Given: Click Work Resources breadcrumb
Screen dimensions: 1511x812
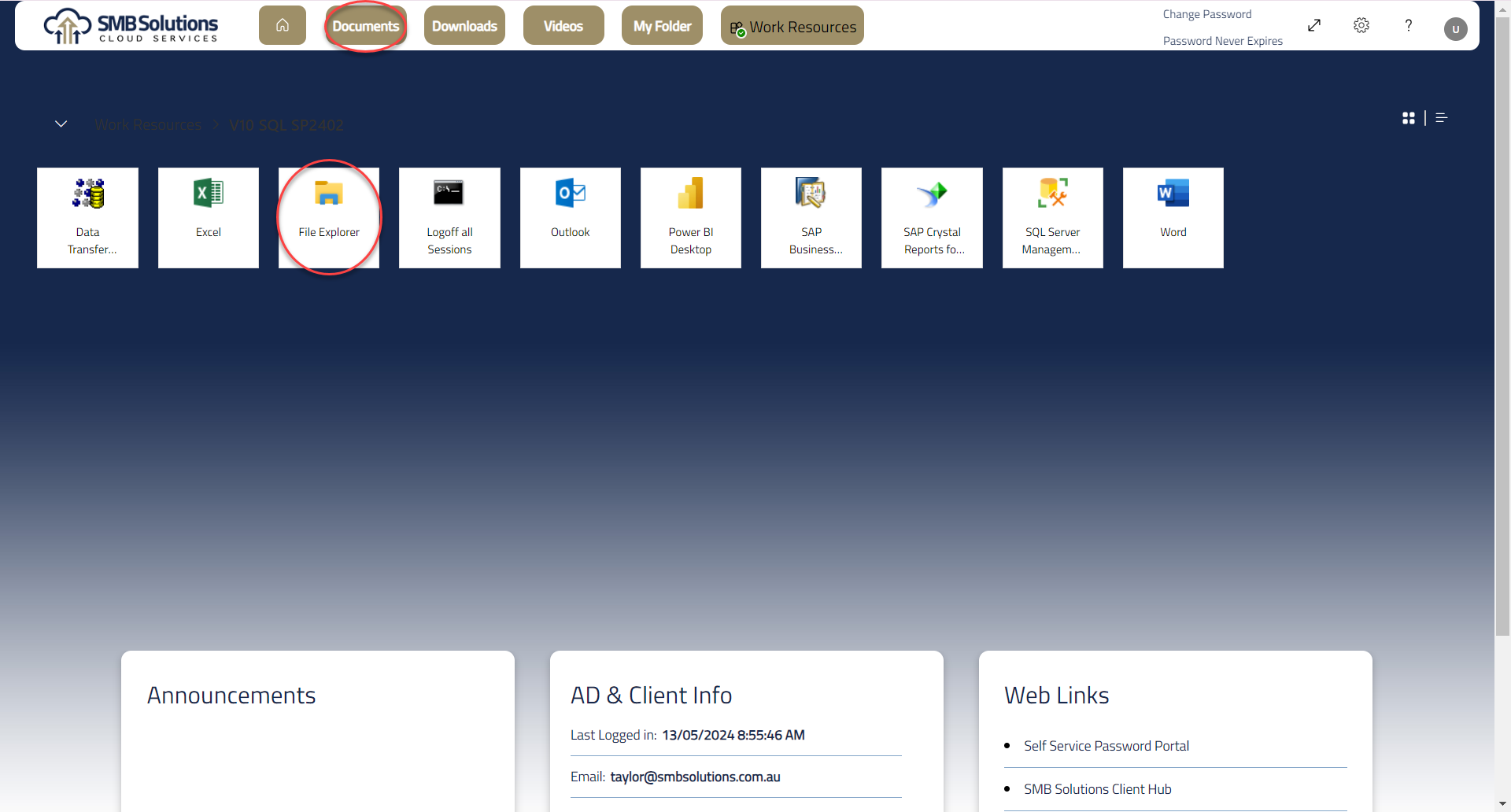Looking at the screenshot, I should click(149, 125).
